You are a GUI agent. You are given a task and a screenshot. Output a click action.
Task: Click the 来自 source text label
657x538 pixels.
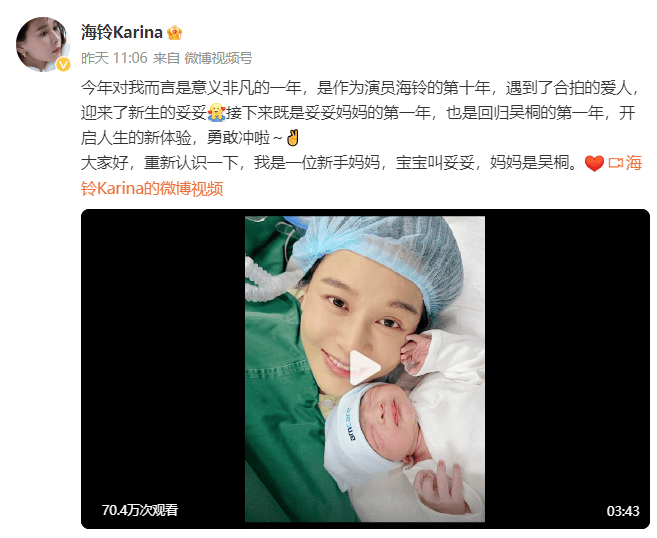(166, 58)
